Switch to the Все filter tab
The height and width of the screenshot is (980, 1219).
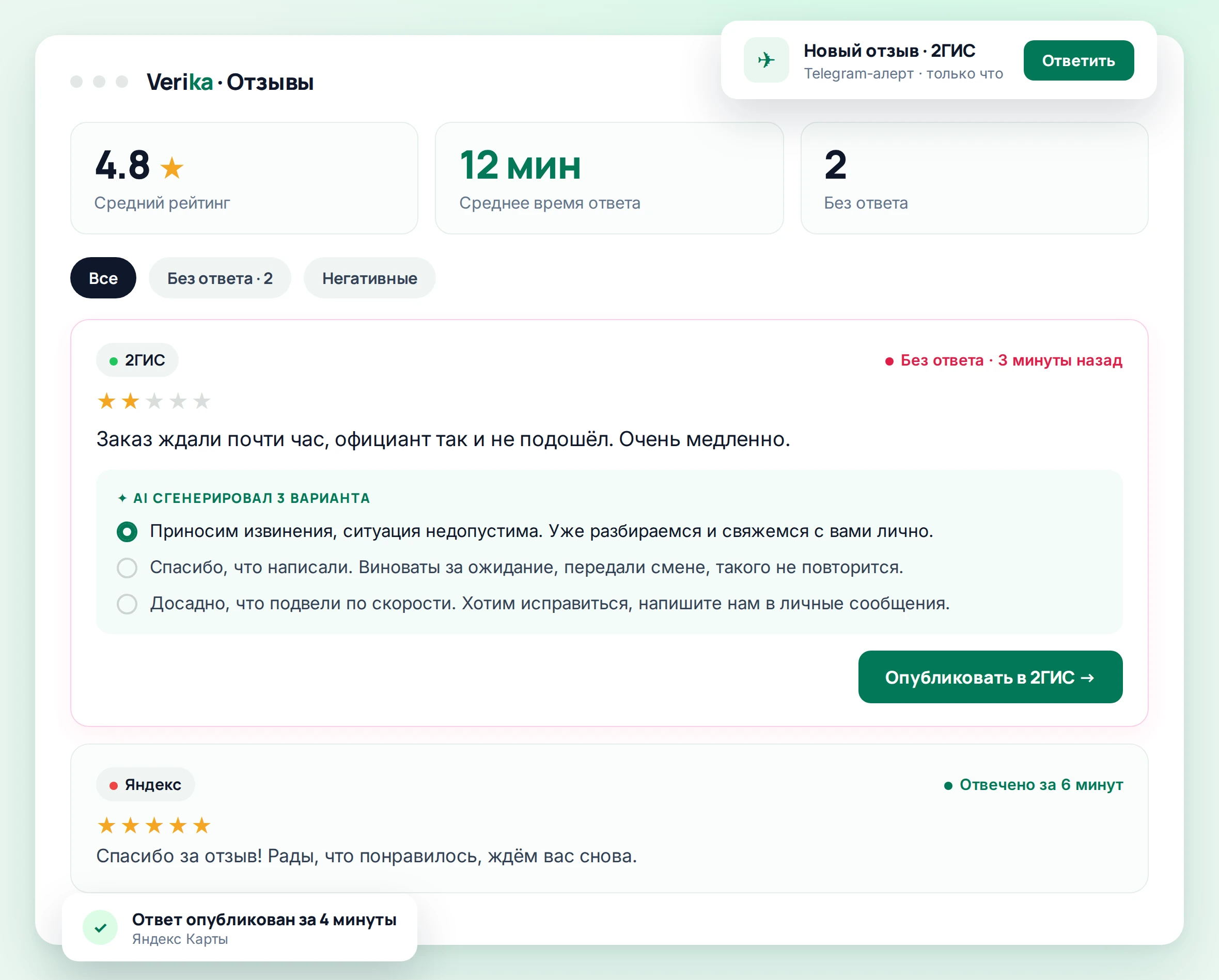103,278
